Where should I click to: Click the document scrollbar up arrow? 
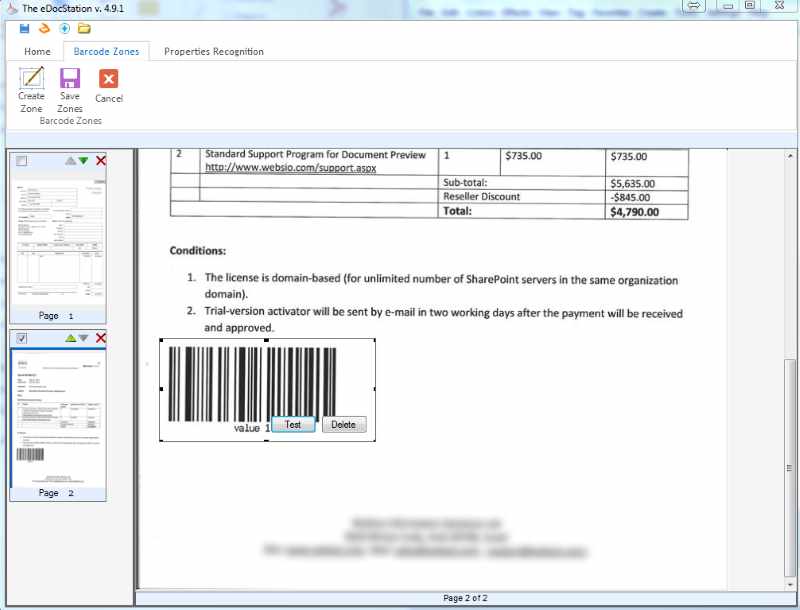(790, 156)
